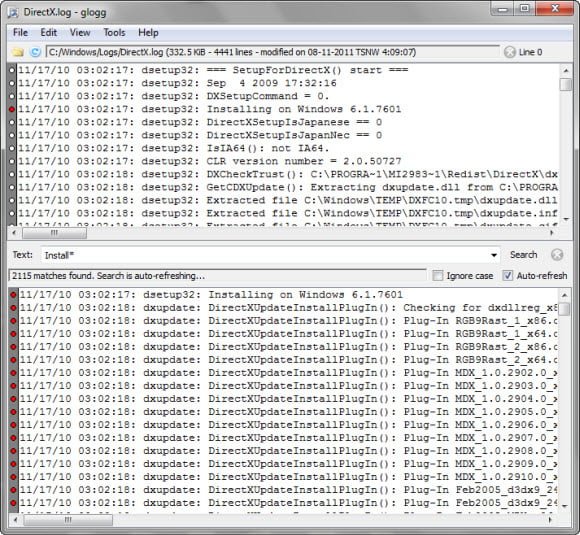Stop the search with the grey X icon
The height and width of the screenshot is (535, 580).
557,255
